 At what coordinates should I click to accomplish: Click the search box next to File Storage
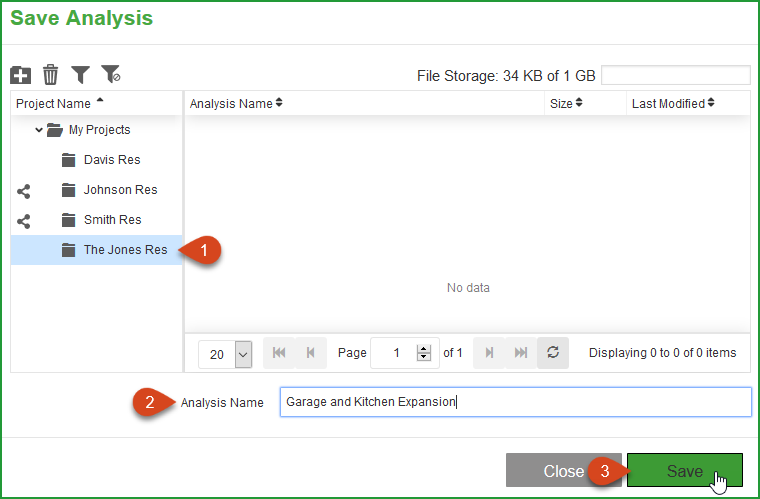tap(676, 75)
